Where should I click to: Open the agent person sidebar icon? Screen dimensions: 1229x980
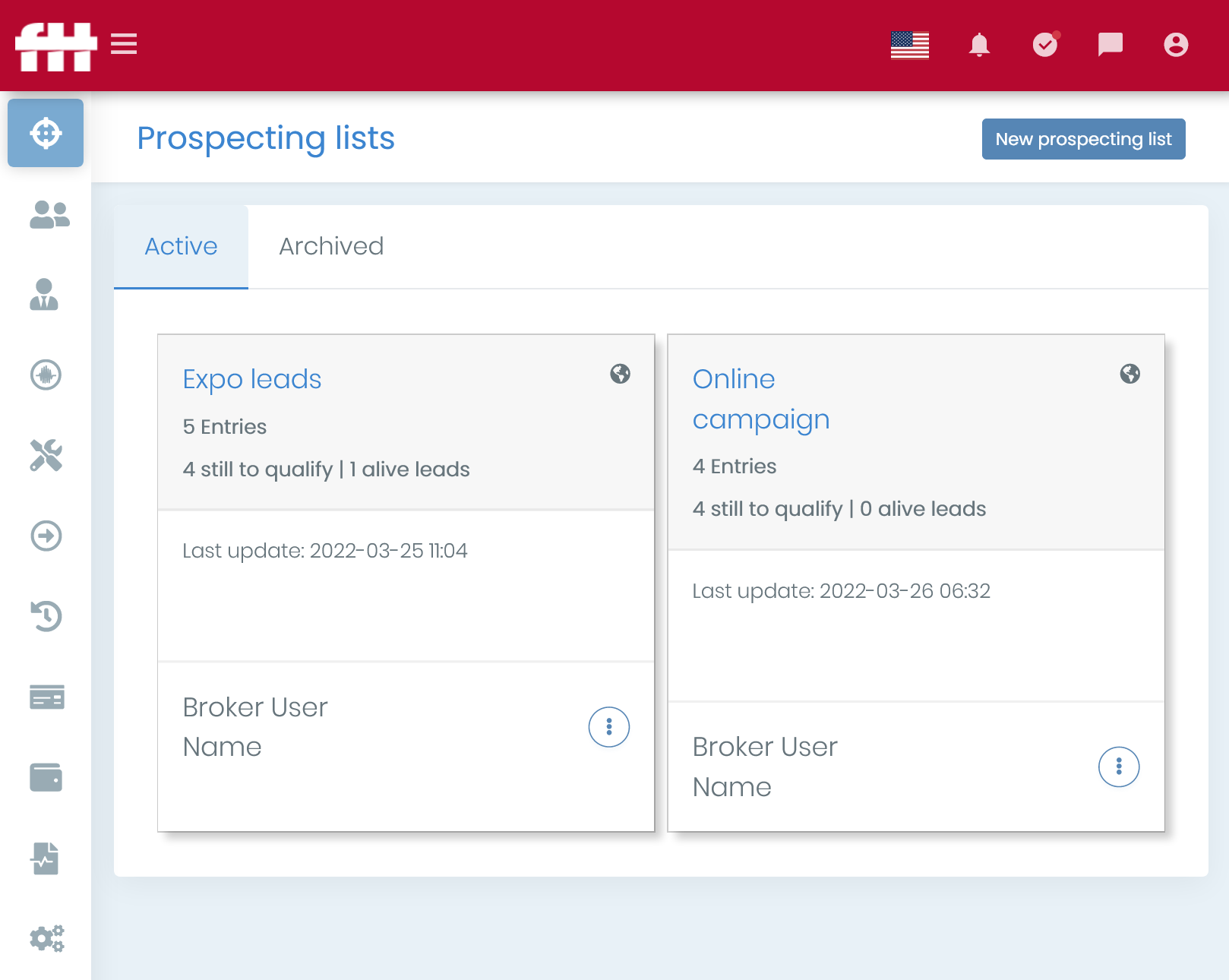pos(44,294)
